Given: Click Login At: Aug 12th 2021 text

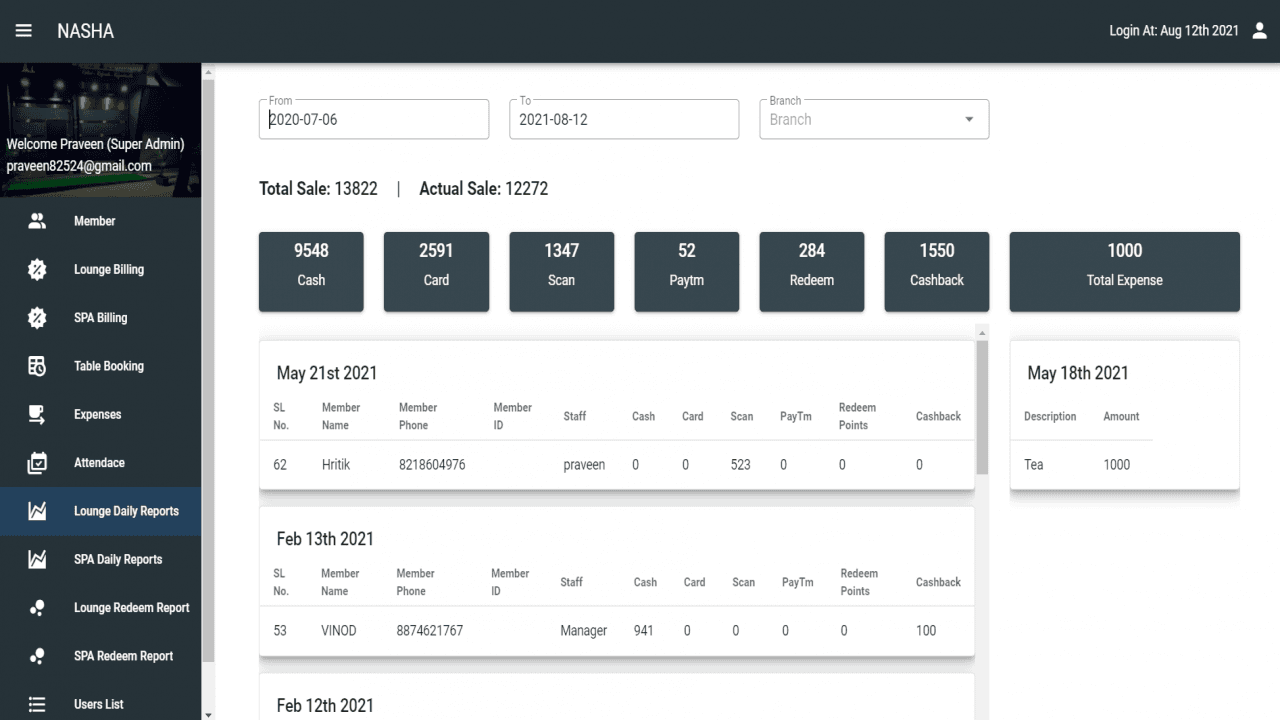Looking at the screenshot, I should (x=1174, y=31).
